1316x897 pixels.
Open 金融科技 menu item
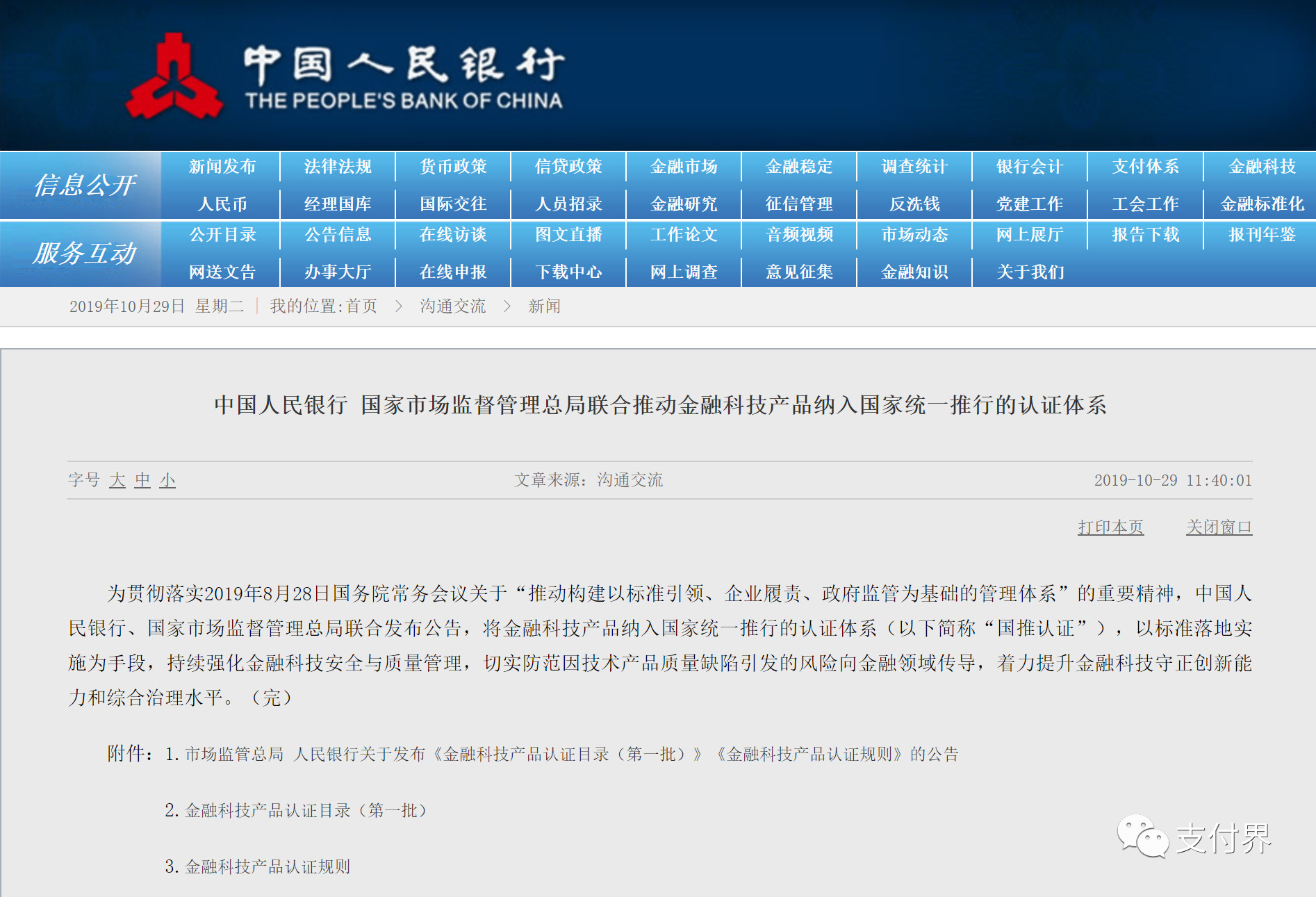(x=1262, y=167)
